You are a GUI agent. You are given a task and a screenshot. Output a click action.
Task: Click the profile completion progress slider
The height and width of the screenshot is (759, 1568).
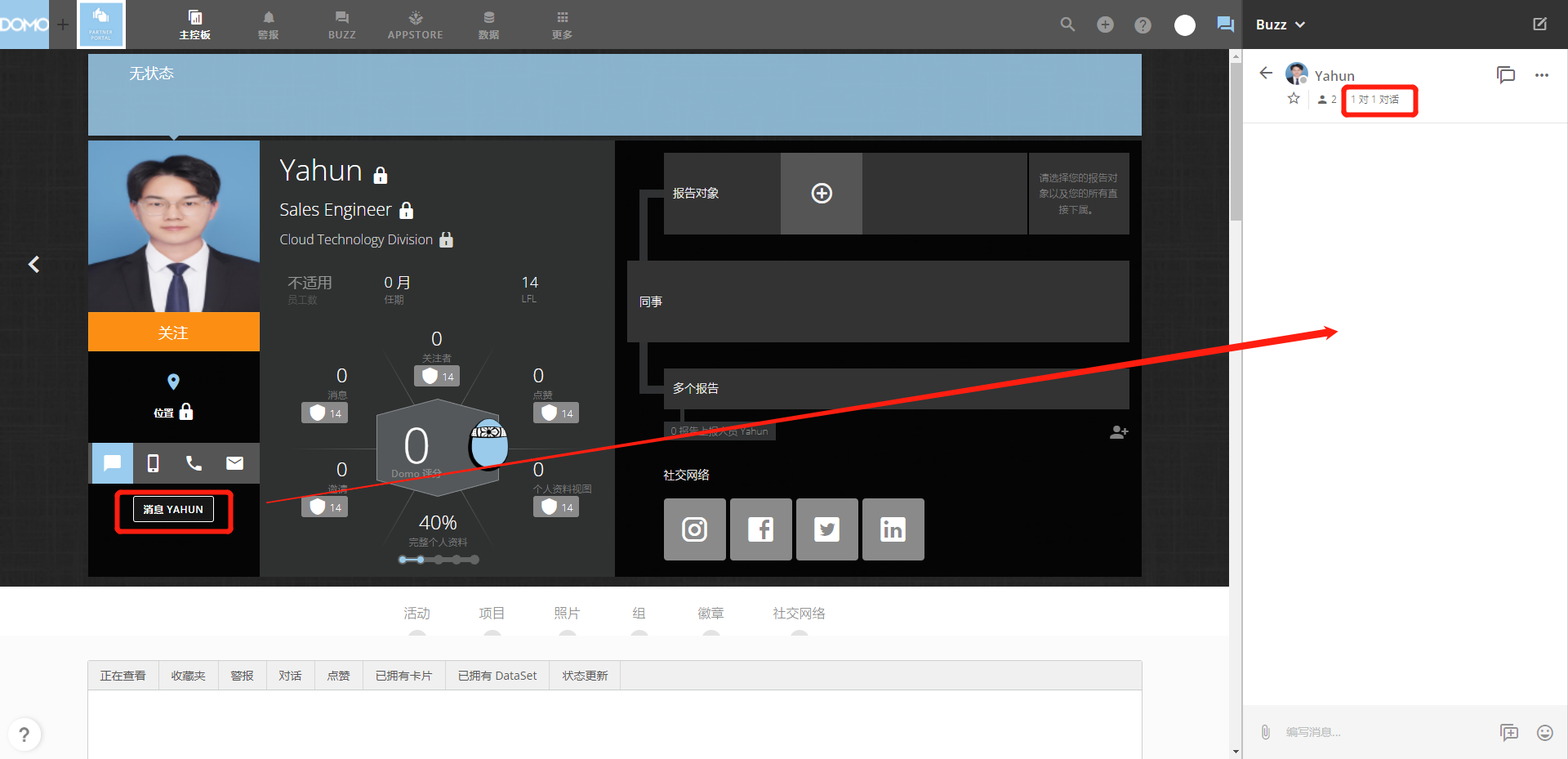click(x=439, y=560)
